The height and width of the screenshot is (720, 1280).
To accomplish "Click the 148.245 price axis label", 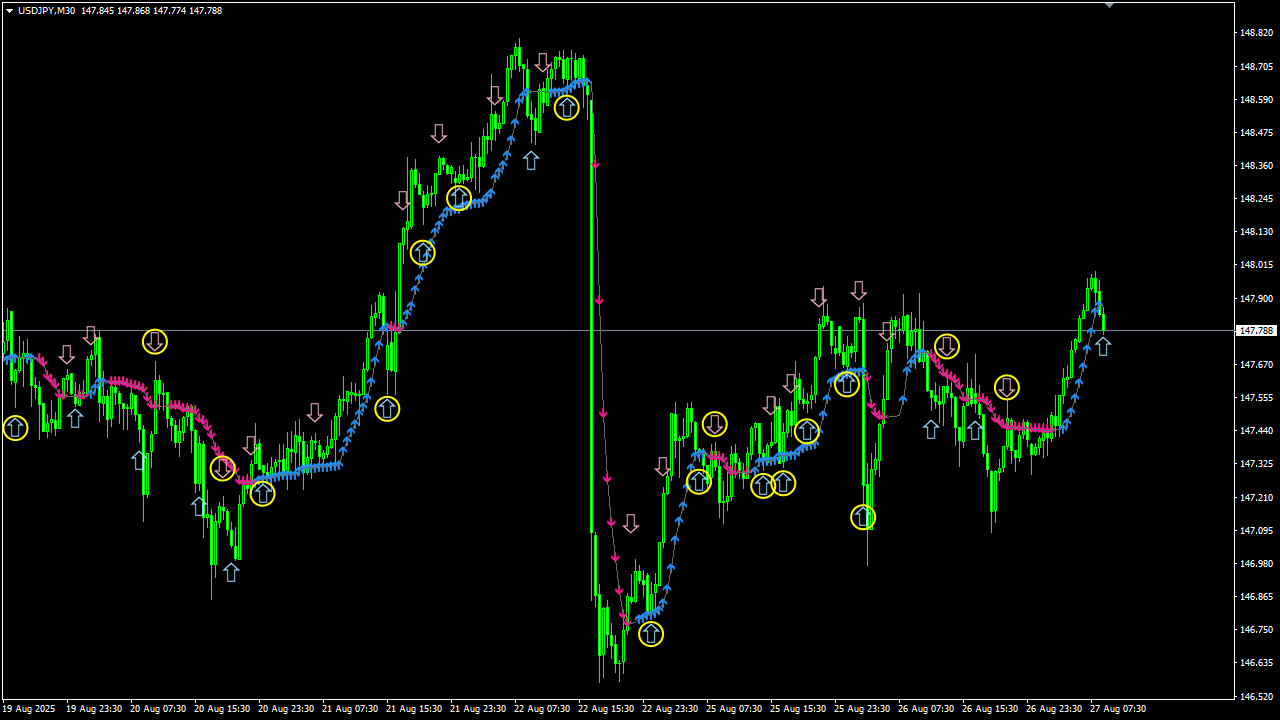I will [1255, 199].
